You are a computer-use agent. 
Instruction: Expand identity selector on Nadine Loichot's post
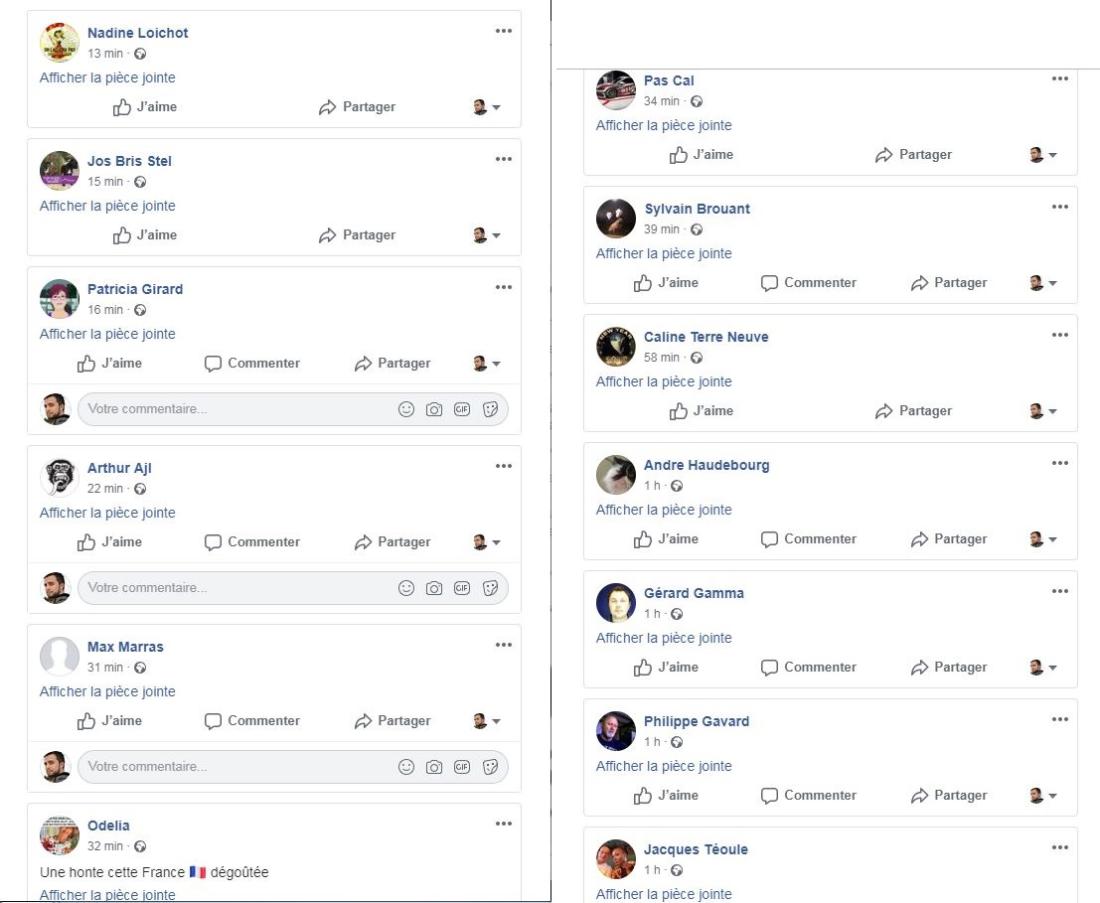(487, 107)
